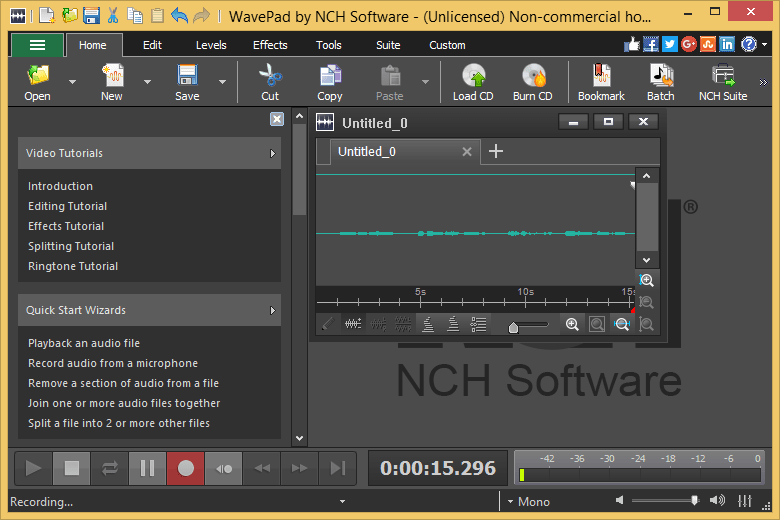The height and width of the screenshot is (520, 780).
Task: Click the quick-access new file icon in the title bar
Action: pos(47,16)
